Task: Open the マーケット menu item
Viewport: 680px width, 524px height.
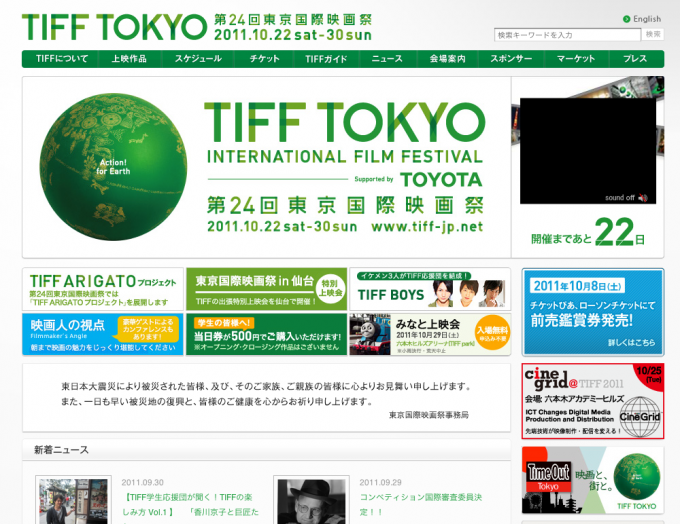Action: tap(576, 59)
